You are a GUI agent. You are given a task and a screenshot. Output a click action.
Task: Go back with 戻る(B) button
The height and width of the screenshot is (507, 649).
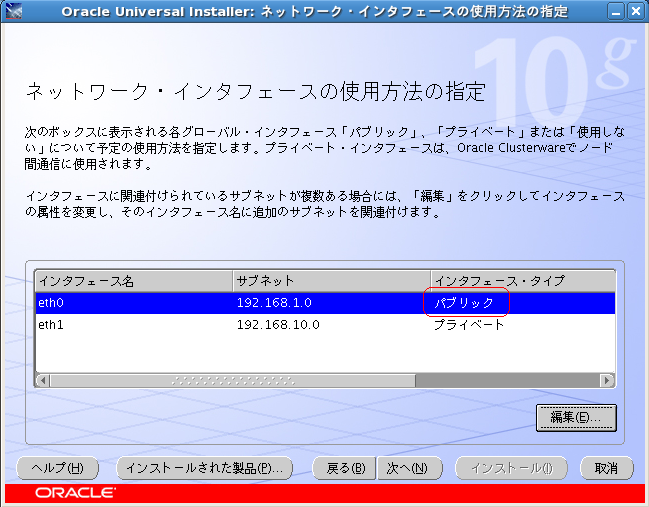(x=344, y=468)
